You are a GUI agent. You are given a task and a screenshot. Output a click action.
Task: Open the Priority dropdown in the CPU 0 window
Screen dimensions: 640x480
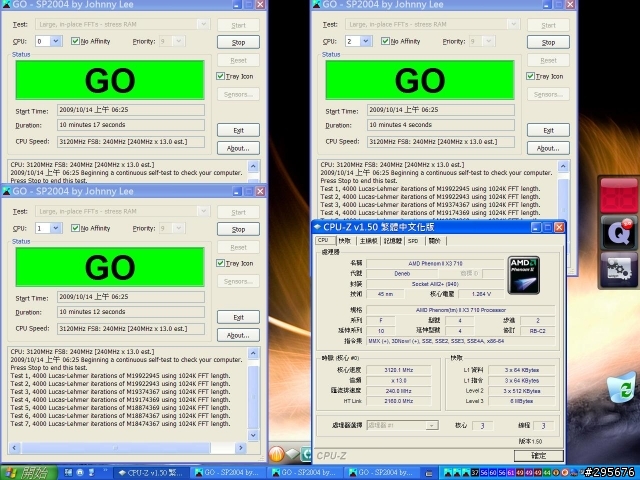[179, 41]
